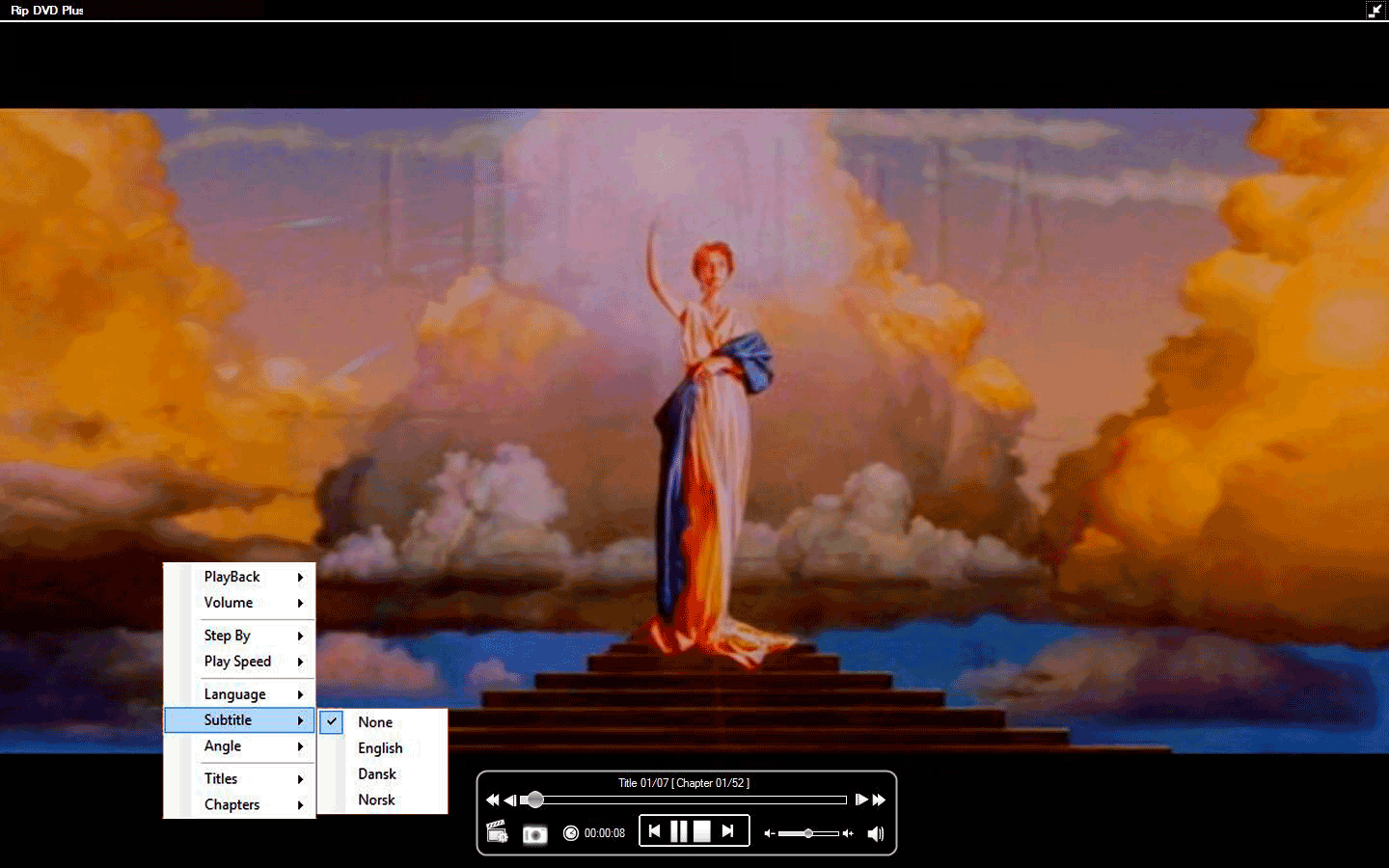The image size is (1389, 868).
Task: Choose English subtitles
Action: [x=383, y=748]
